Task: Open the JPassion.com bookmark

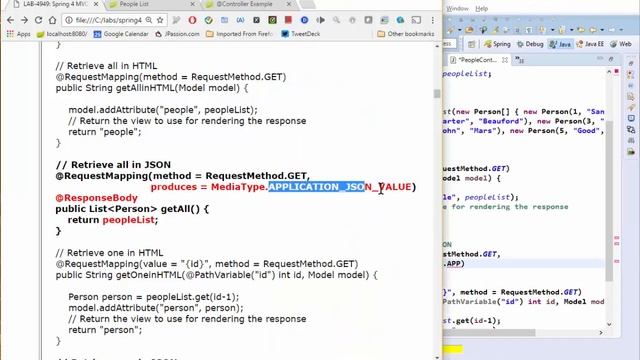Action: point(177,34)
